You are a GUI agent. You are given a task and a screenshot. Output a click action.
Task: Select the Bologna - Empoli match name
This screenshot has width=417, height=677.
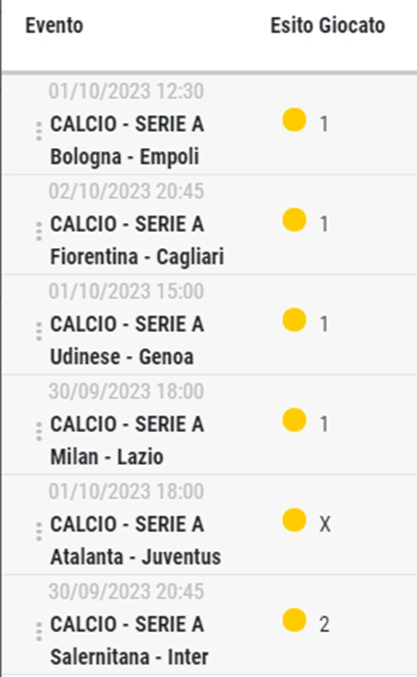125,157
